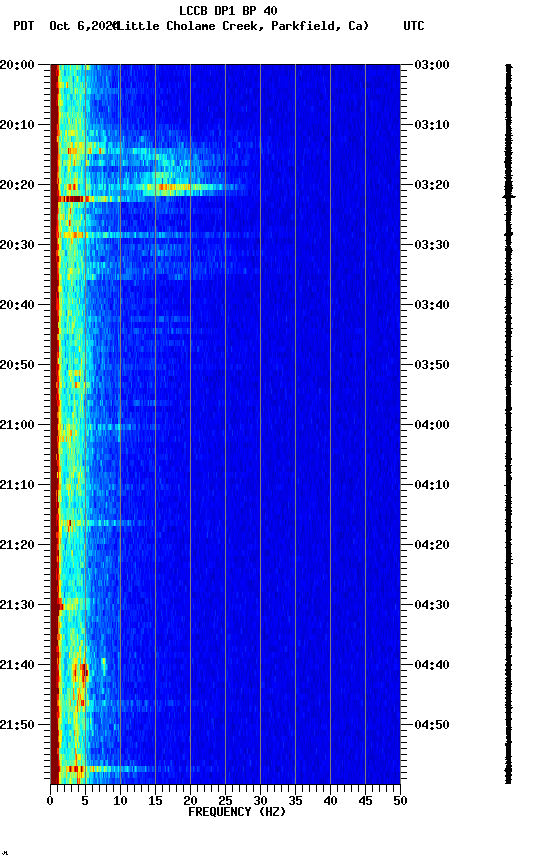Viewport: 552px width, 864px height.
Task: Click the 50 Hz frequency tick label
Action: 400,801
